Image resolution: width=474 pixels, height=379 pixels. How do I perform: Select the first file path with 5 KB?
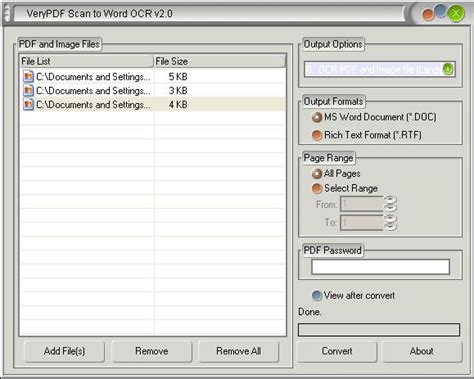click(93, 77)
